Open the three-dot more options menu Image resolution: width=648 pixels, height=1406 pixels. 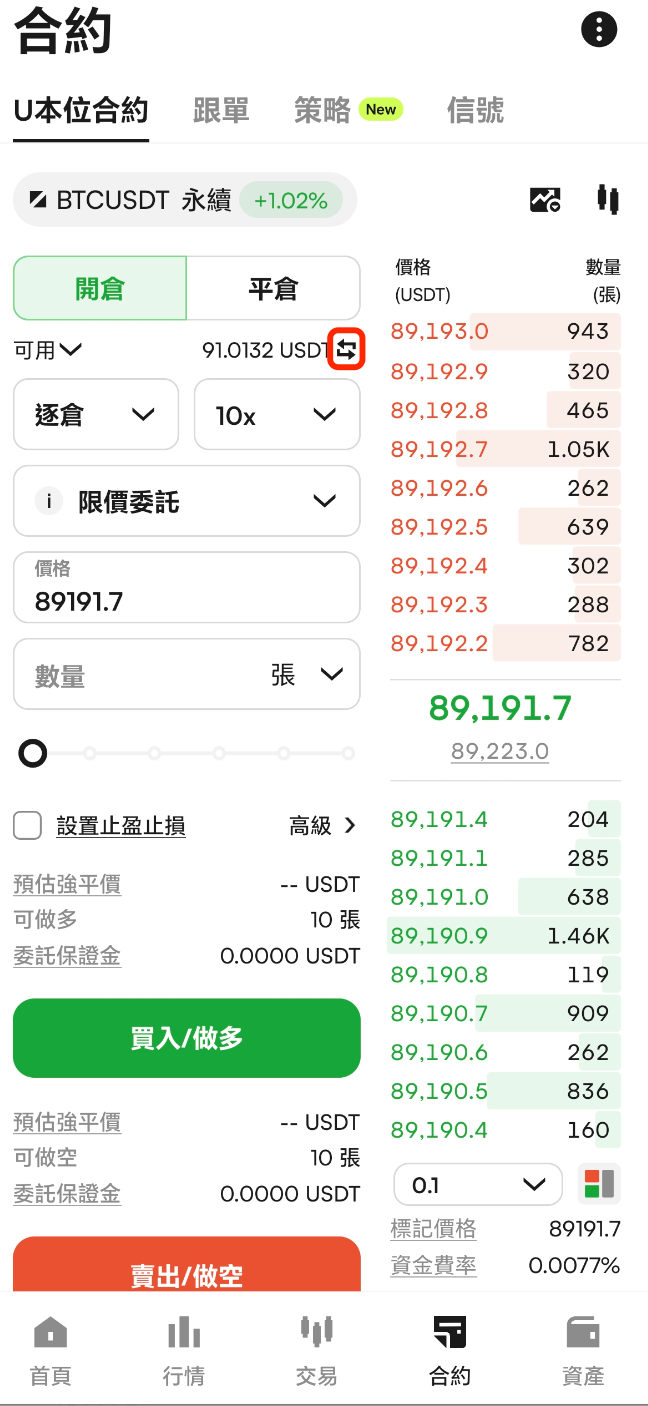tap(599, 29)
